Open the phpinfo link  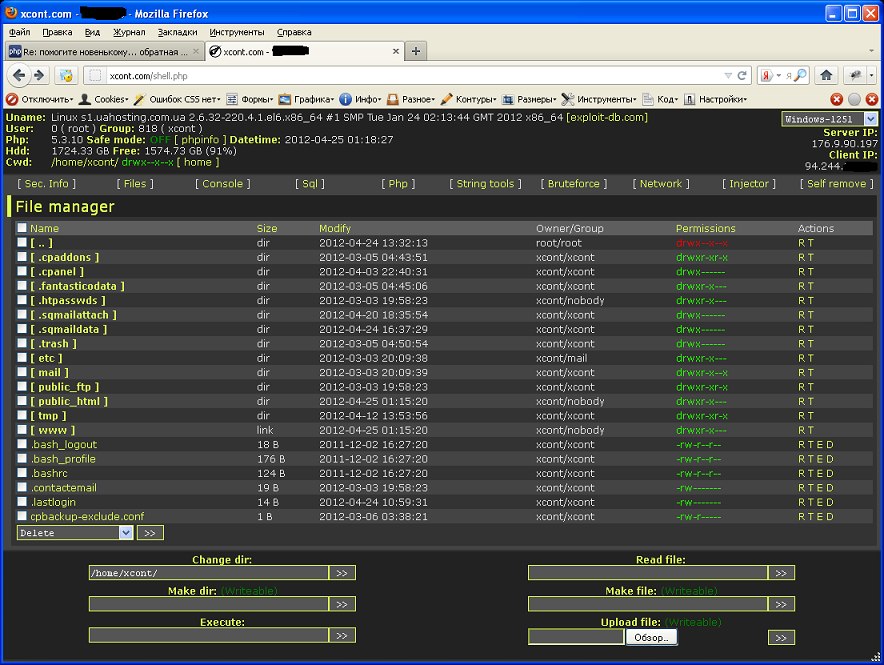click(x=200, y=140)
